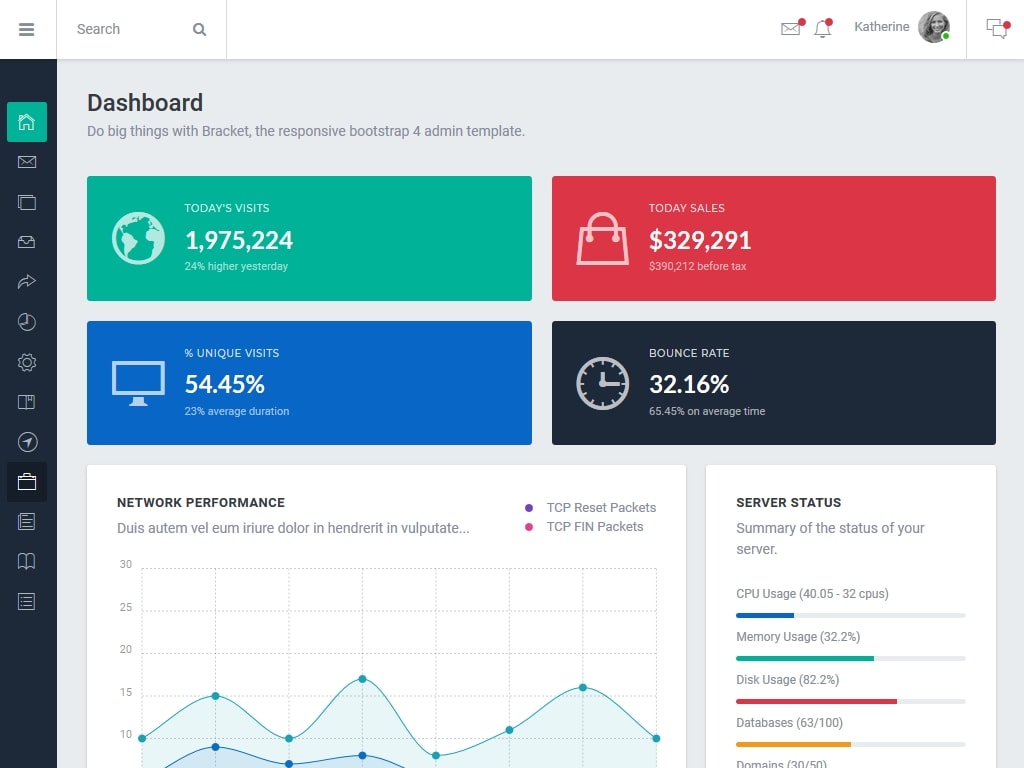Click the stacked cards icon in the sidebar
Image resolution: width=1024 pixels, height=768 pixels.
[27, 202]
